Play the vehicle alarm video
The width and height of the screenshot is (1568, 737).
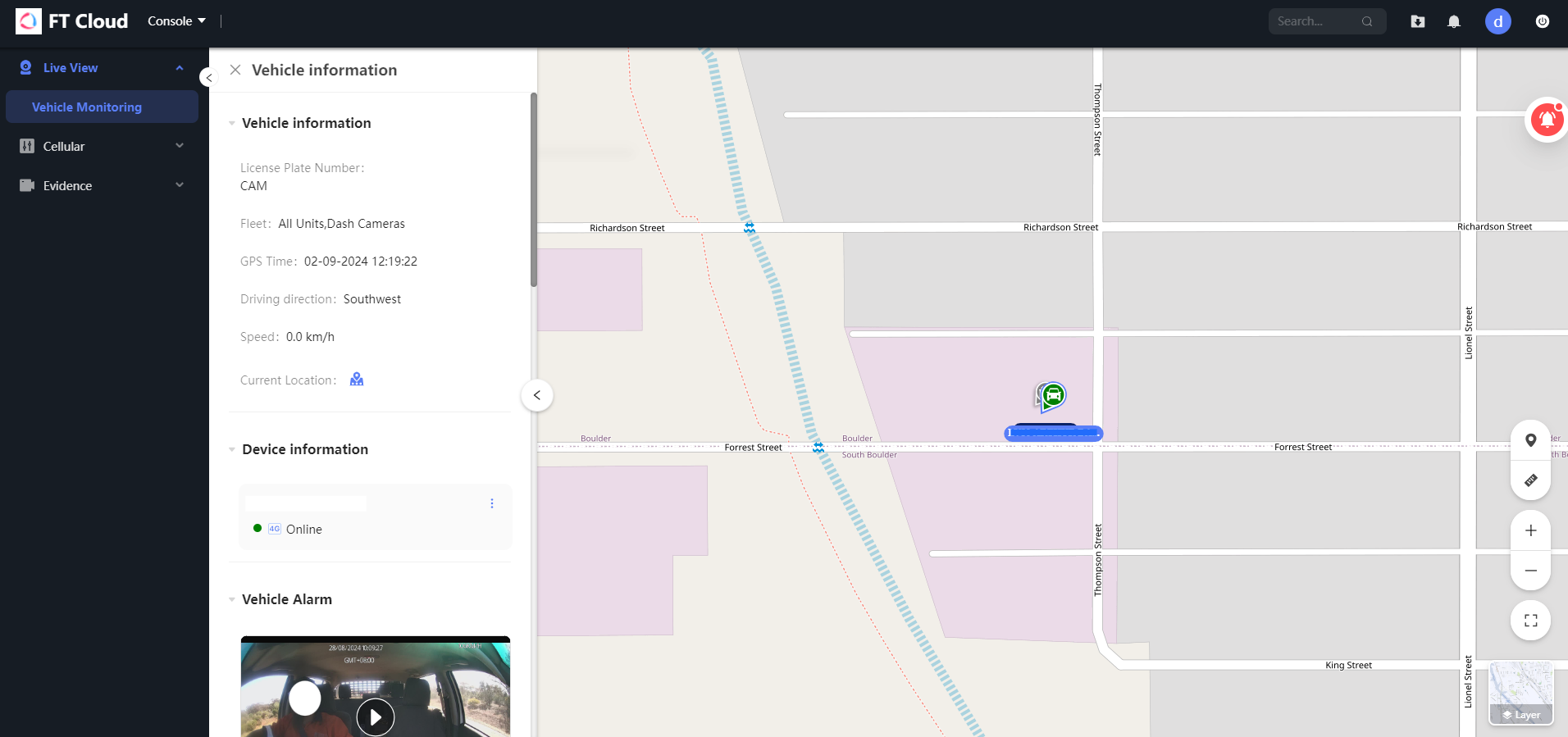click(376, 717)
